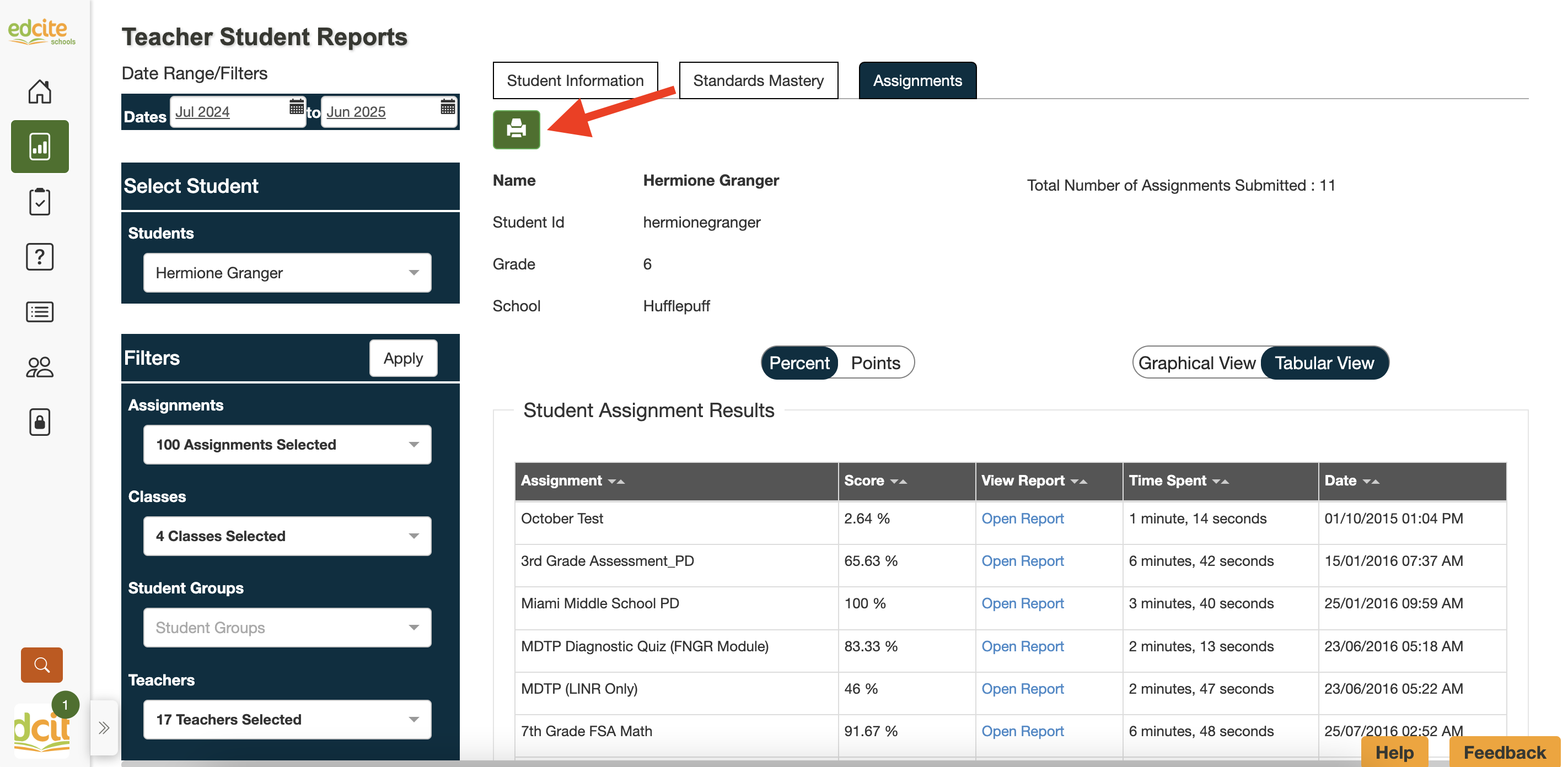Click the question mark sidebar icon
The height and width of the screenshot is (767, 1568).
point(40,257)
